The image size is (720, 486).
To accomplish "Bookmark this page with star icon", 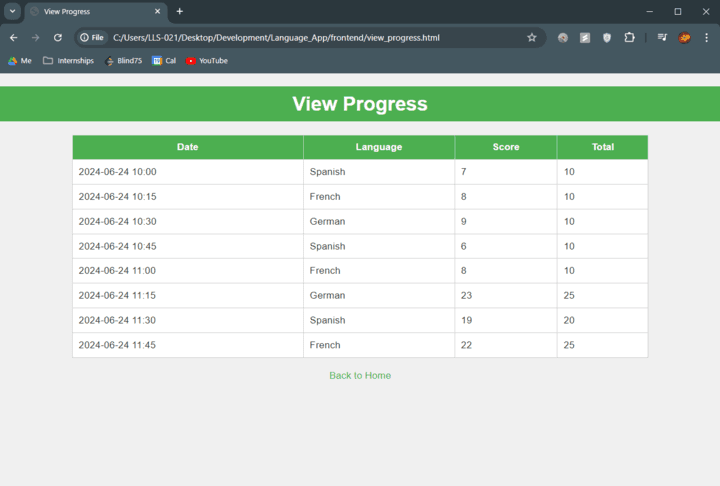I will (x=532, y=38).
